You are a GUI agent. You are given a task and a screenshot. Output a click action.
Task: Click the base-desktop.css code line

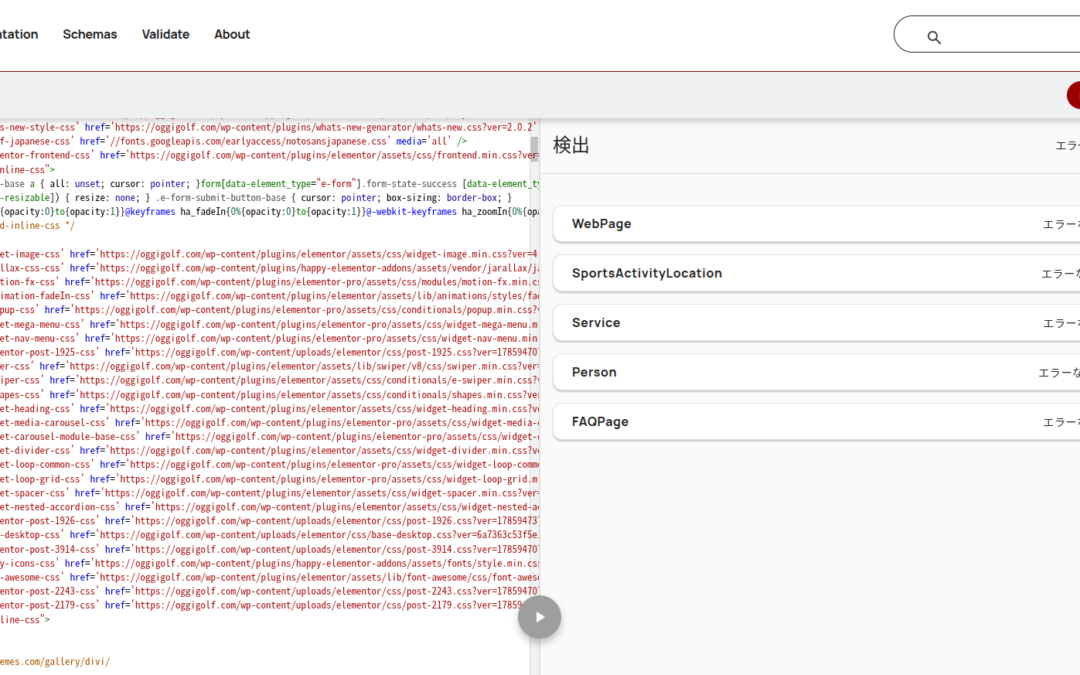tap(269, 535)
